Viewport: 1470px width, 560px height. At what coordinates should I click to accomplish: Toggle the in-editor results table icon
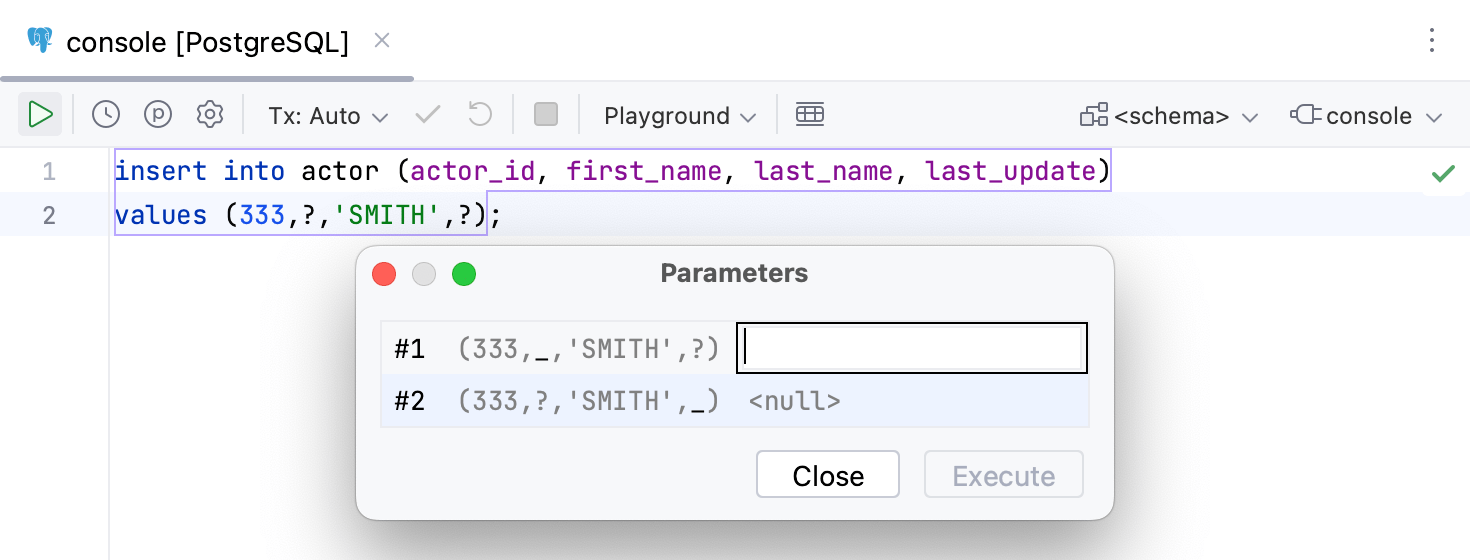click(810, 115)
